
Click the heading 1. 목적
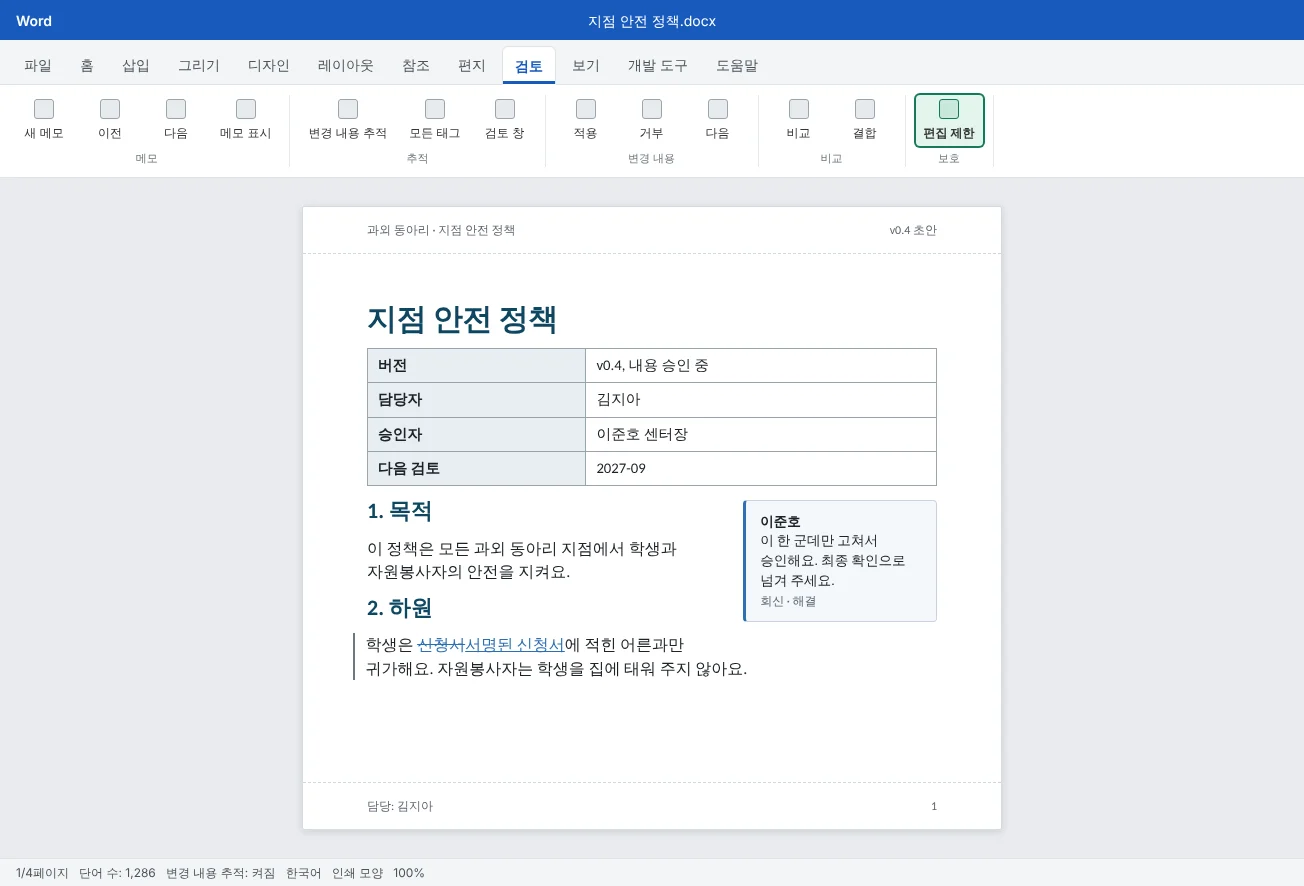point(400,512)
